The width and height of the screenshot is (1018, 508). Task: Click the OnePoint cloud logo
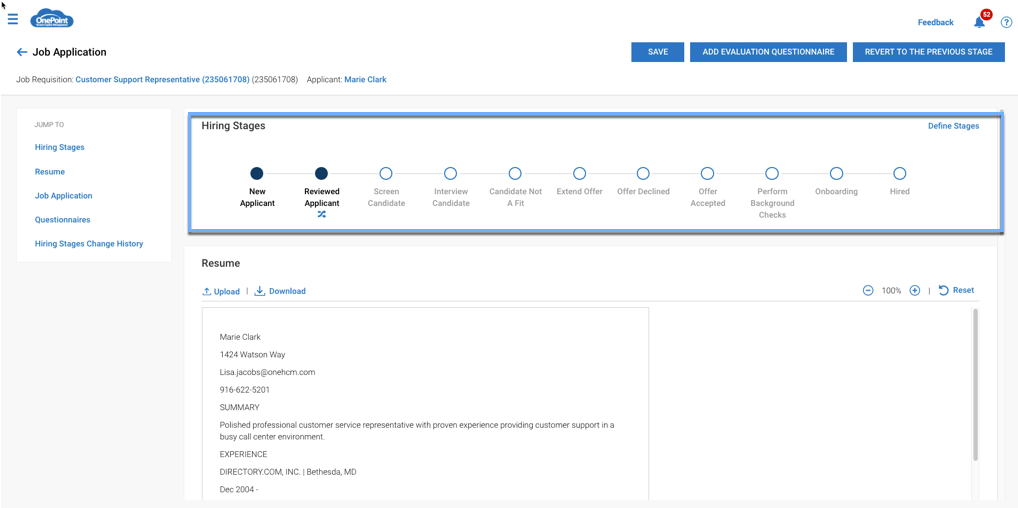click(x=52, y=19)
